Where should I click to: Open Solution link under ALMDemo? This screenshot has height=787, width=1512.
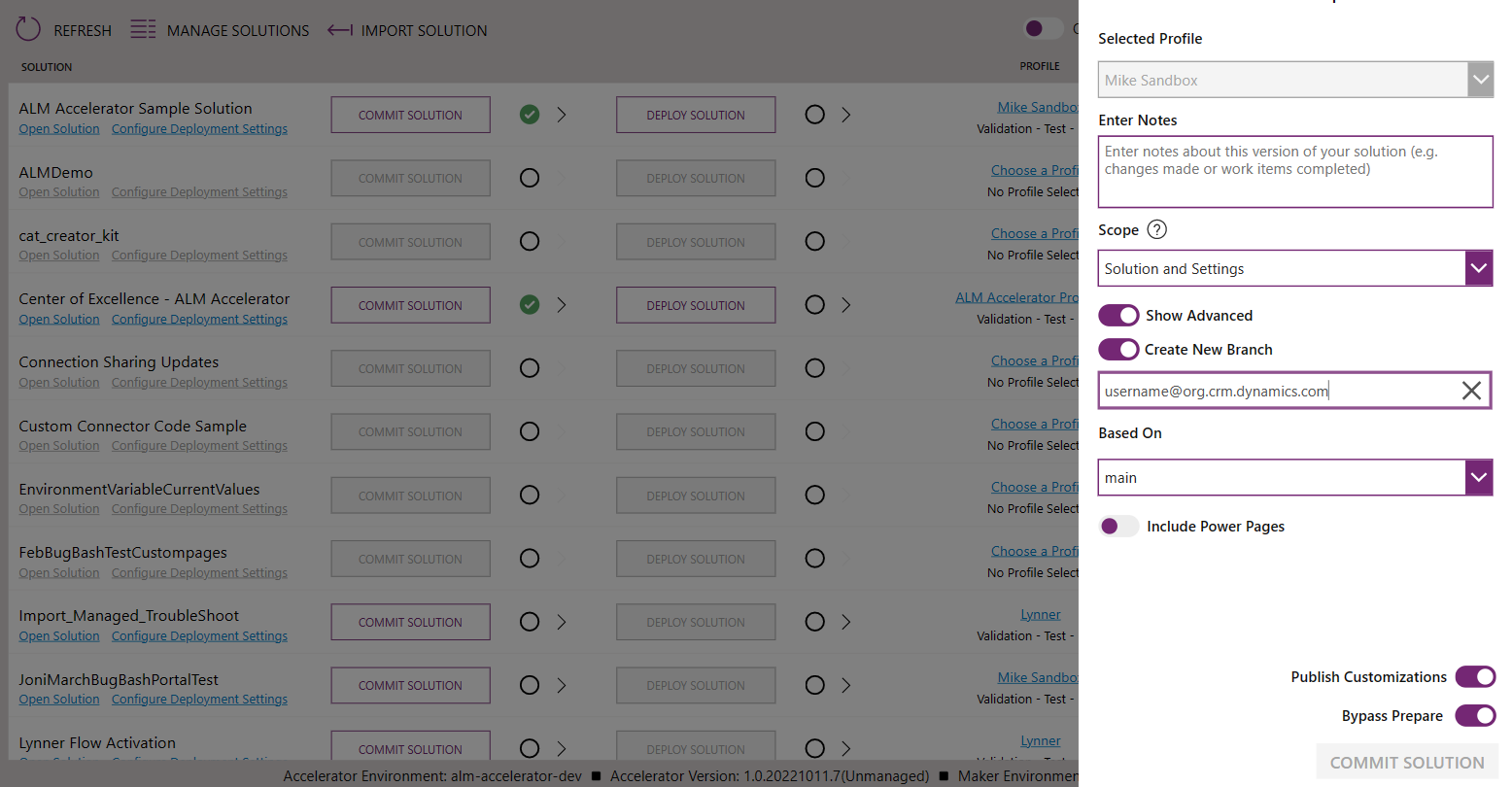tap(58, 191)
